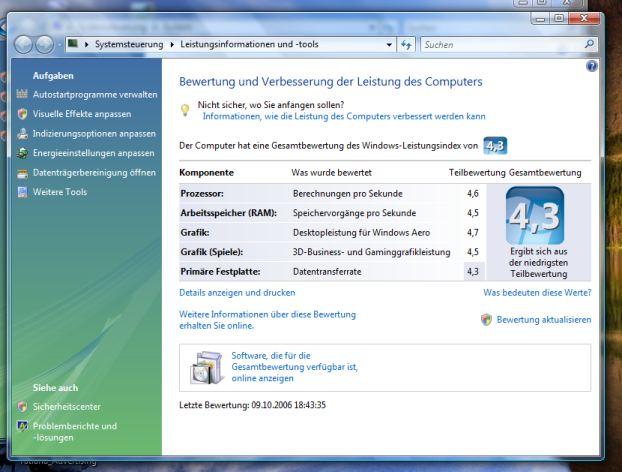Click the Forward navigation arrow button

(44, 44)
